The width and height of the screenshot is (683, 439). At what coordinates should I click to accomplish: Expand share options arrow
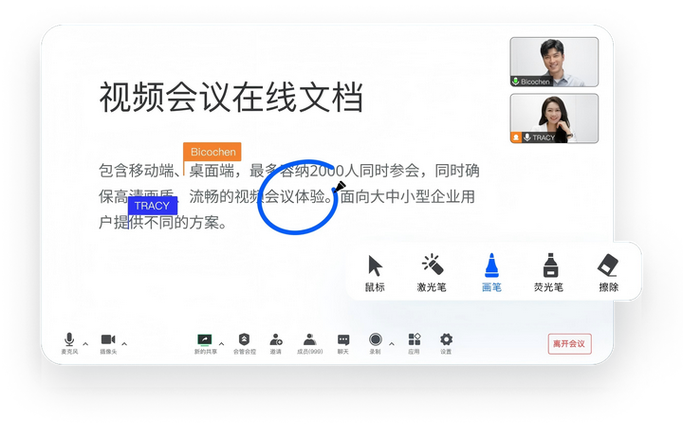(222, 344)
